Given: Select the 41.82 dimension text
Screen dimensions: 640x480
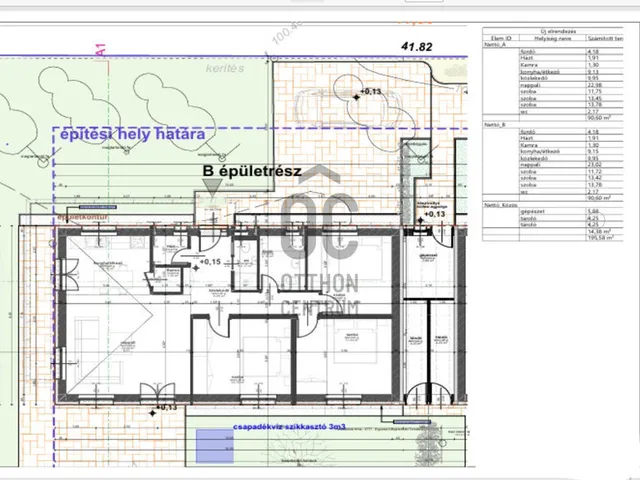Looking at the screenshot, I should point(418,46).
